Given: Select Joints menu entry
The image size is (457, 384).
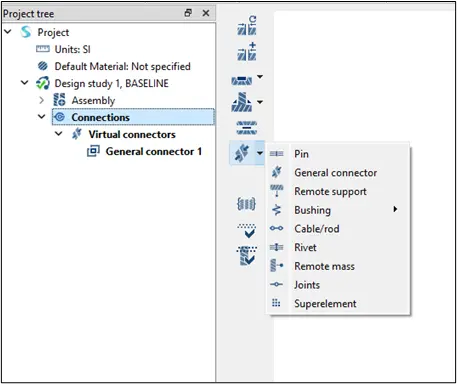Looking at the screenshot, I should (x=338, y=285).
